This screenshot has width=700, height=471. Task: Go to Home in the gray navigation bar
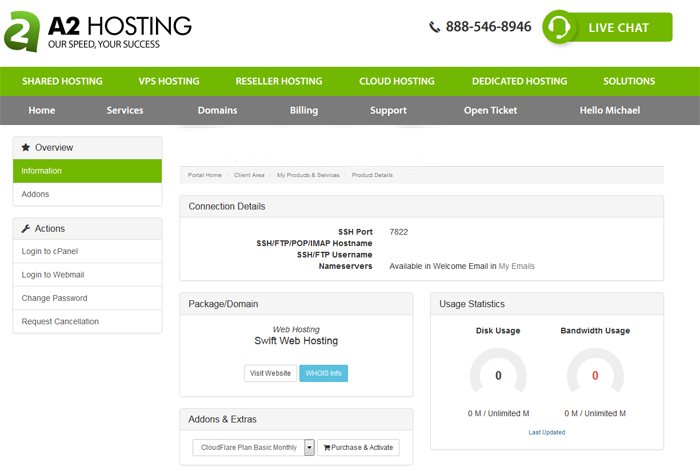[x=42, y=110]
